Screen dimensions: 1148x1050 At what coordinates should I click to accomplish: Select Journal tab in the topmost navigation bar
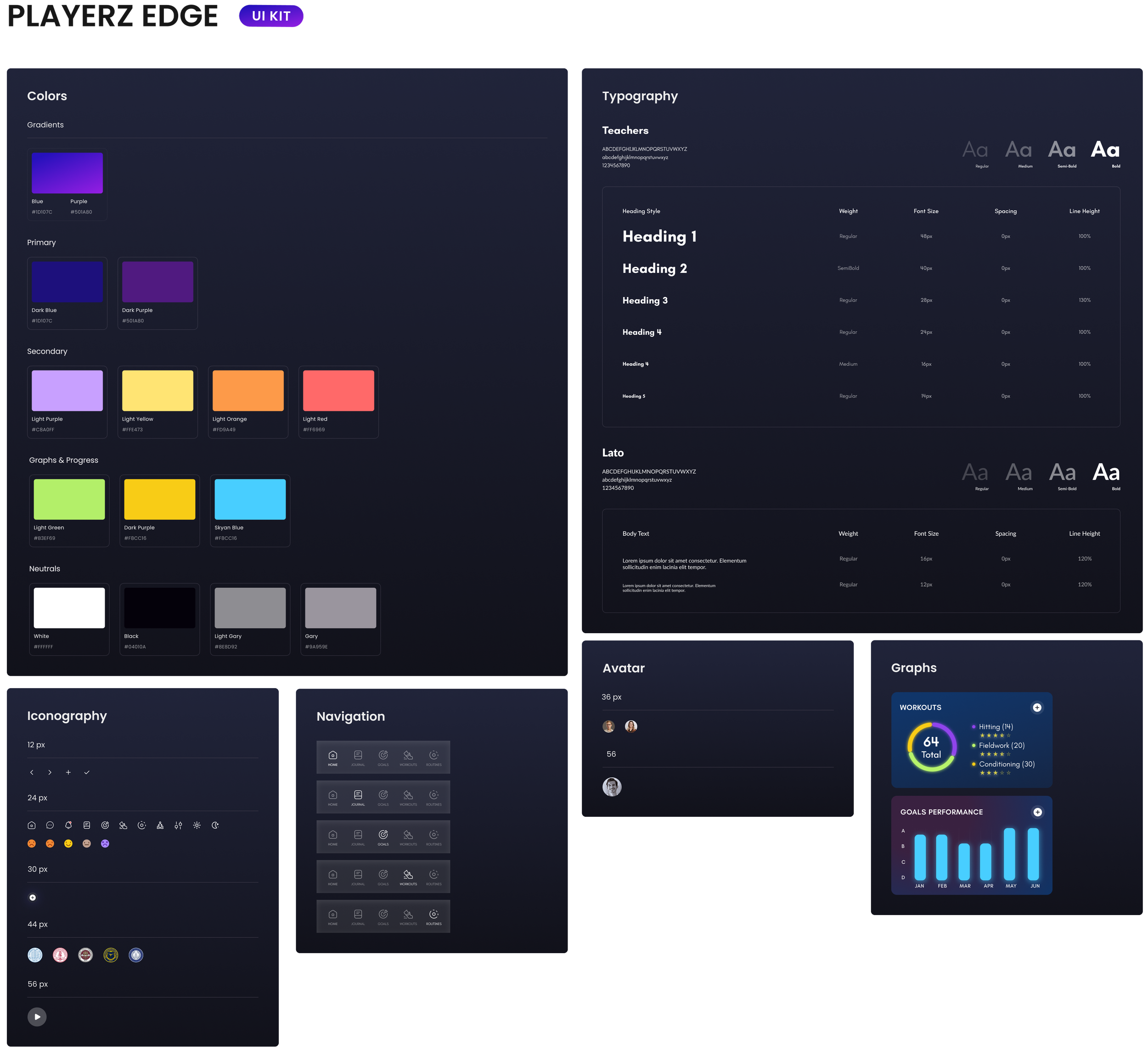click(358, 758)
